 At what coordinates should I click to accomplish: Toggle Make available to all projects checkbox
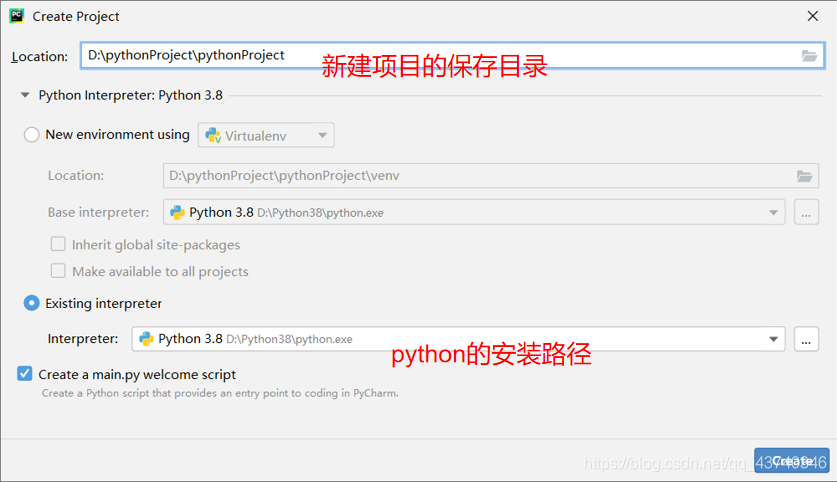[x=58, y=271]
